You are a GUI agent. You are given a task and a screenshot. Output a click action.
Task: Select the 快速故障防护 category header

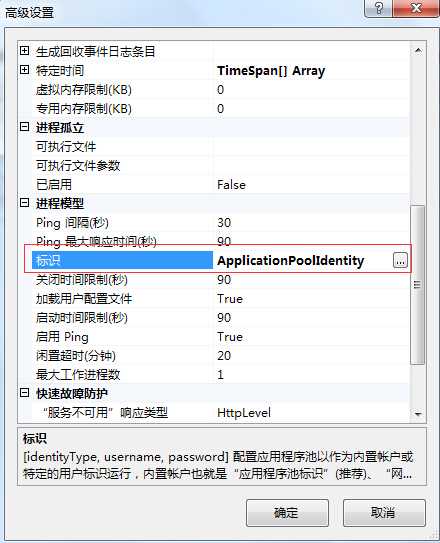[72, 393]
